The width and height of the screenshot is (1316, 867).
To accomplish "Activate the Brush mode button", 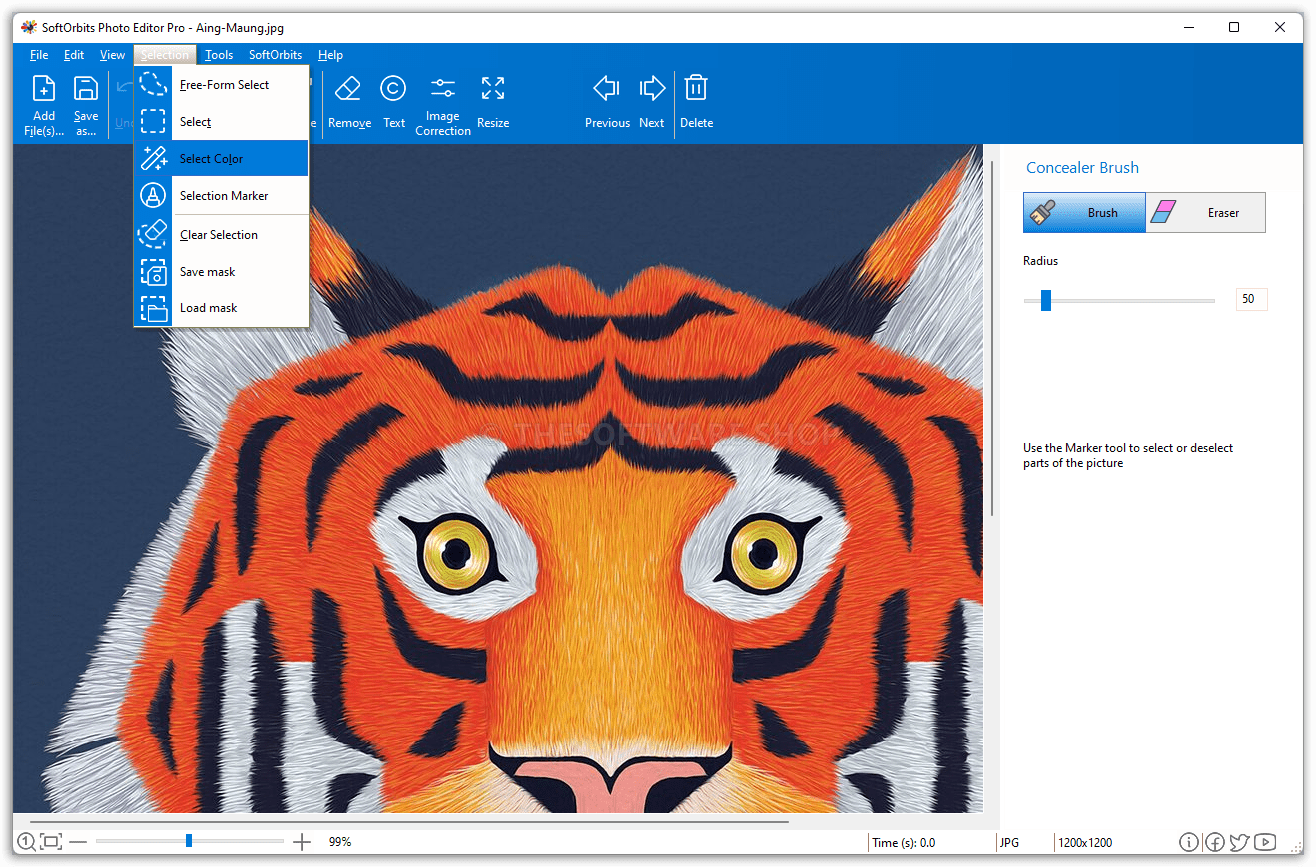I will point(1084,213).
